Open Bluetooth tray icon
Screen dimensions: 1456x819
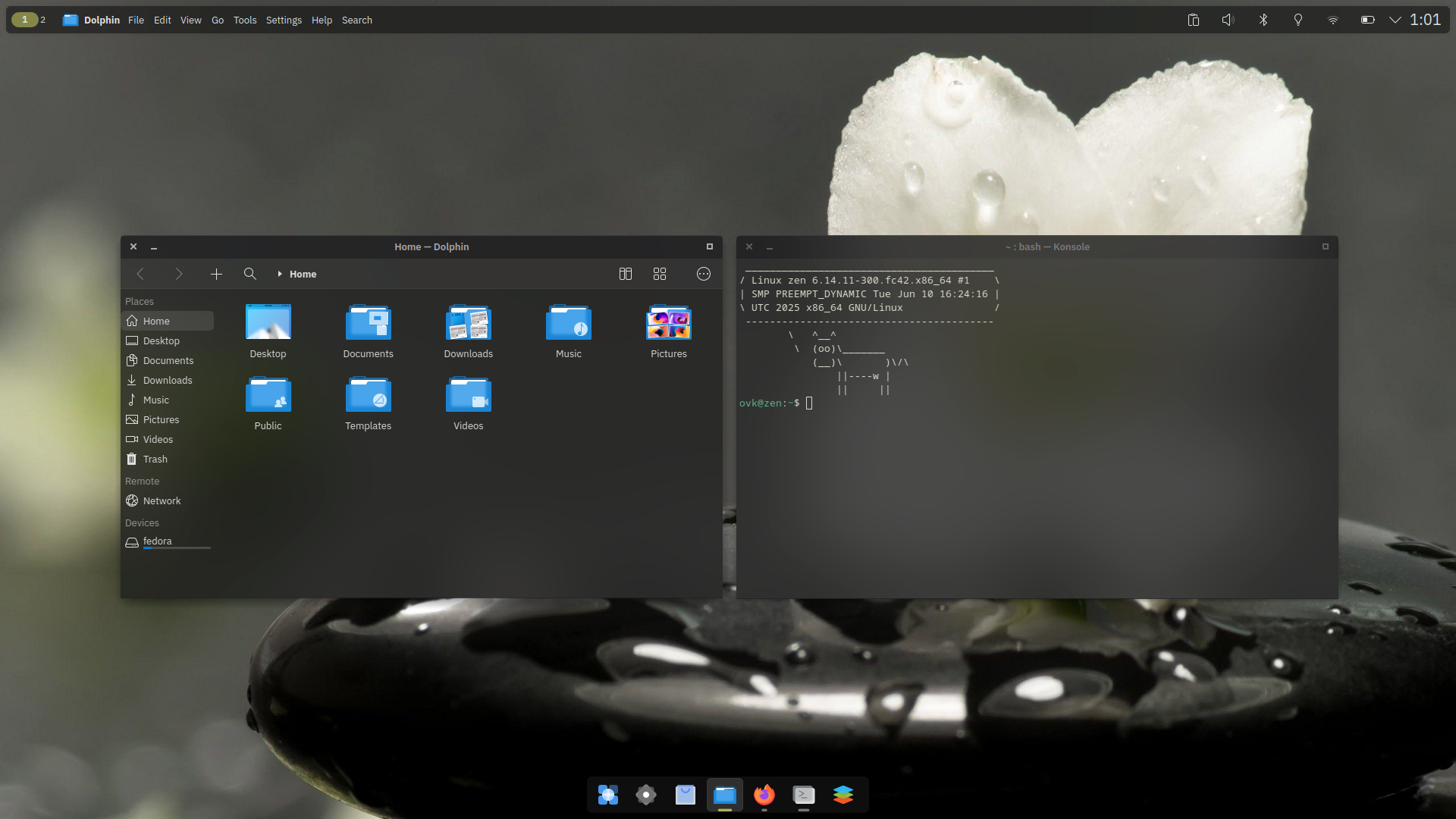[x=1263, y=20]
